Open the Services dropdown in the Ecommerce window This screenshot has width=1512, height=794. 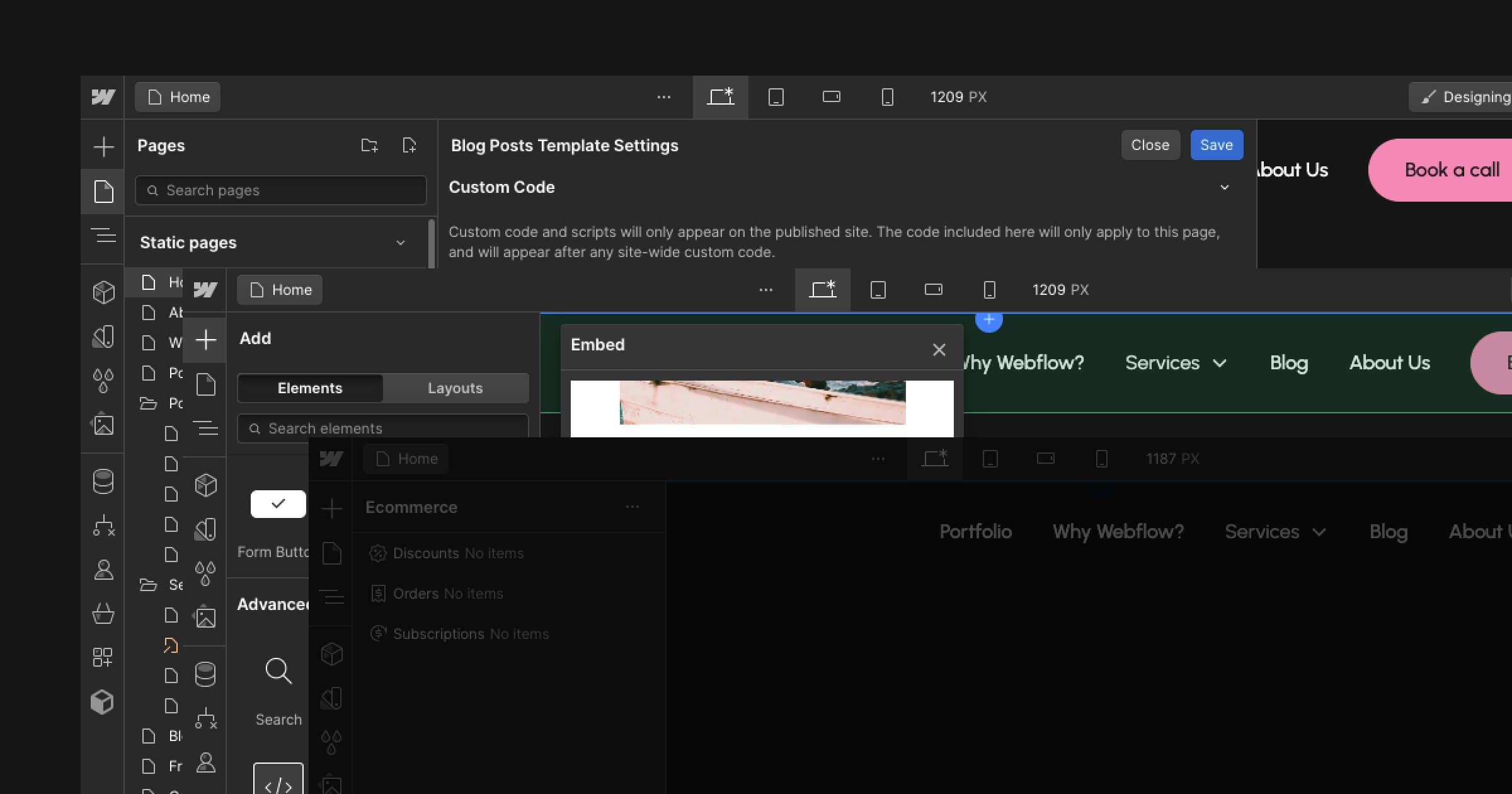(x=1275, y=532)
